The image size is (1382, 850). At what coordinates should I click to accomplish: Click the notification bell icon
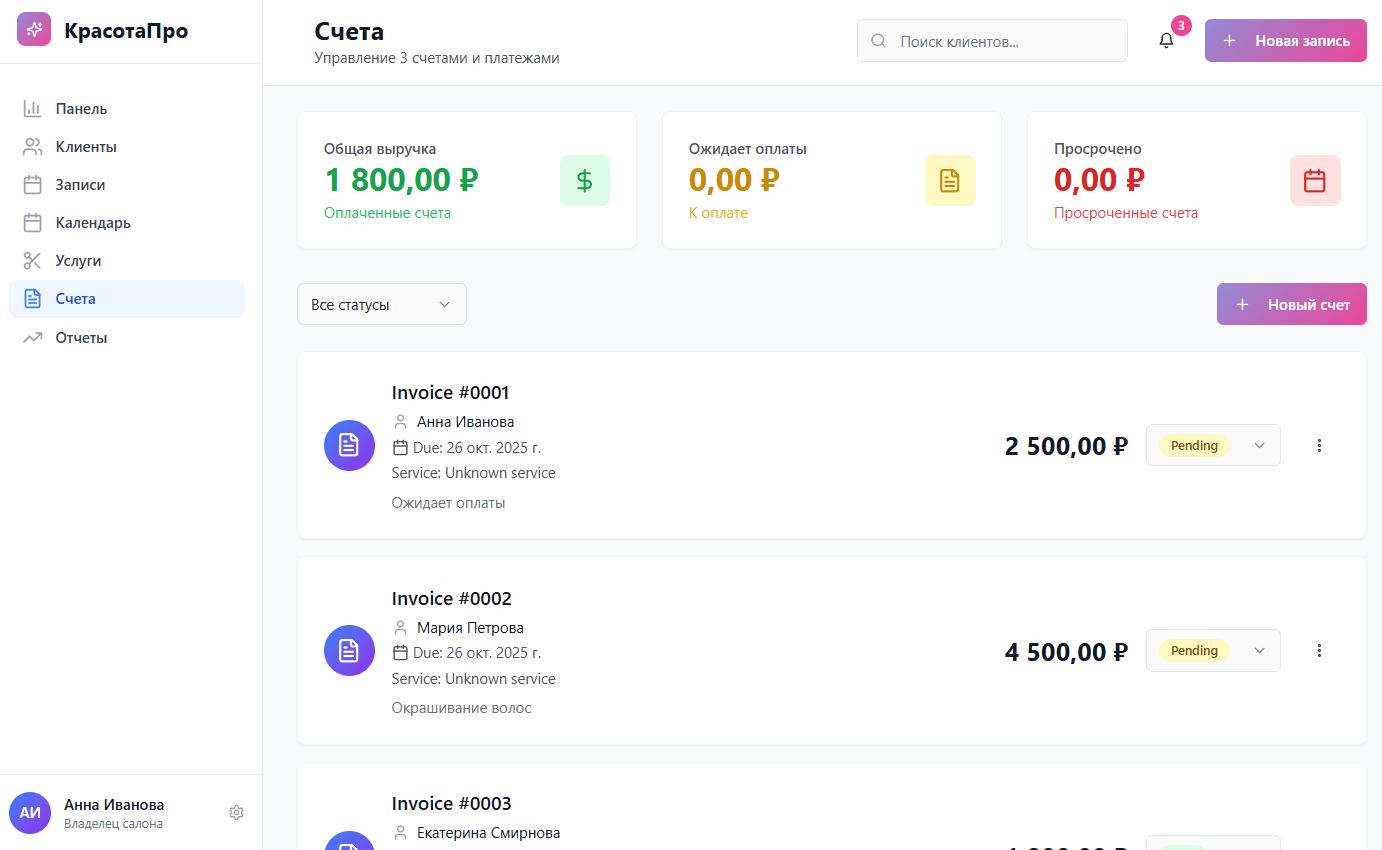(x=1166, y=41)
